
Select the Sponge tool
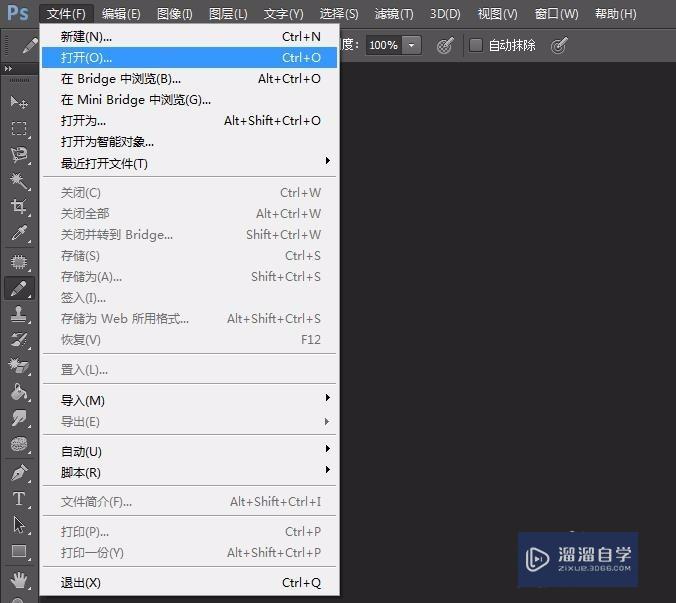click(19, 444)
